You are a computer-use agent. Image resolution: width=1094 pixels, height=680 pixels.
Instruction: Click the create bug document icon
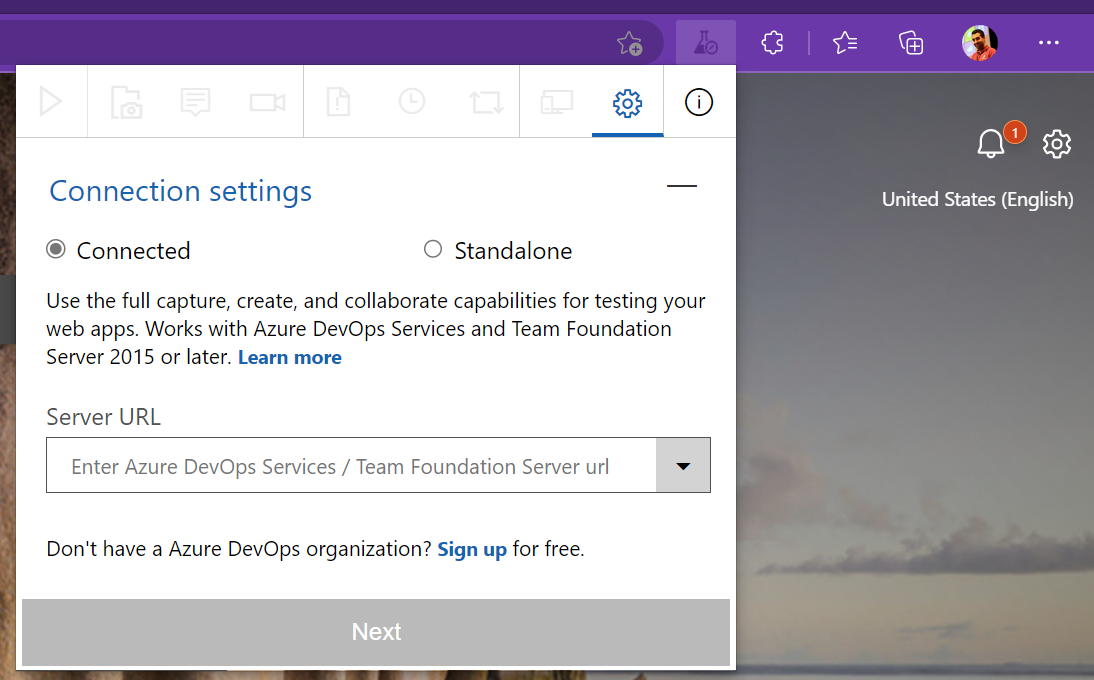339,102
